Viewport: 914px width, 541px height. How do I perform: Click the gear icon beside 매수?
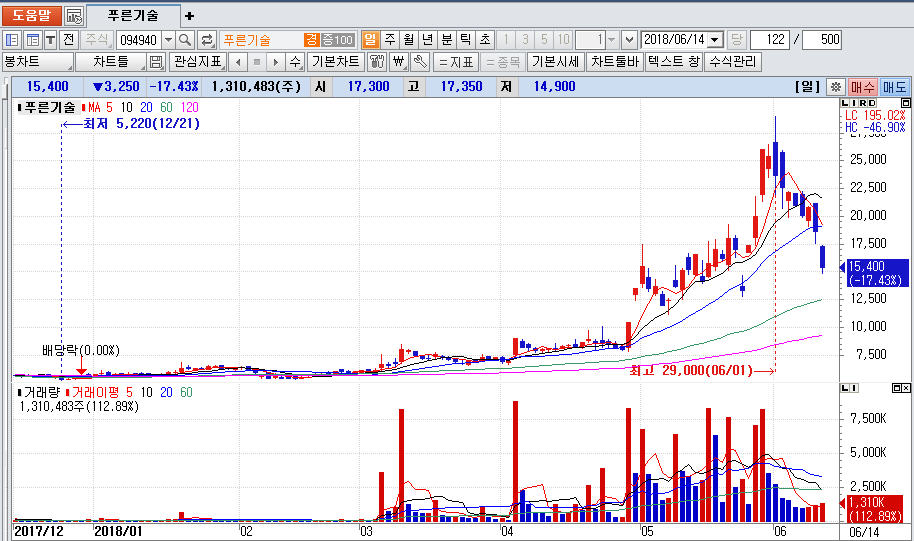(x=836, y=87)
